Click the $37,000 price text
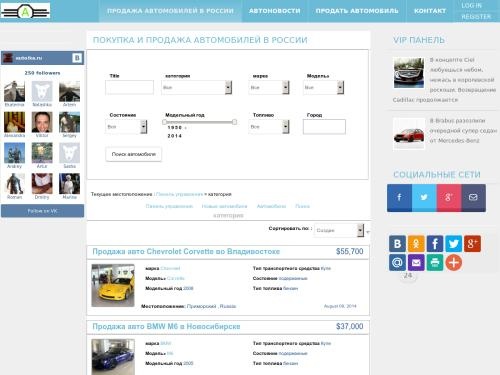500x375 pixels. pyautogui.click(x=350, y=326)
